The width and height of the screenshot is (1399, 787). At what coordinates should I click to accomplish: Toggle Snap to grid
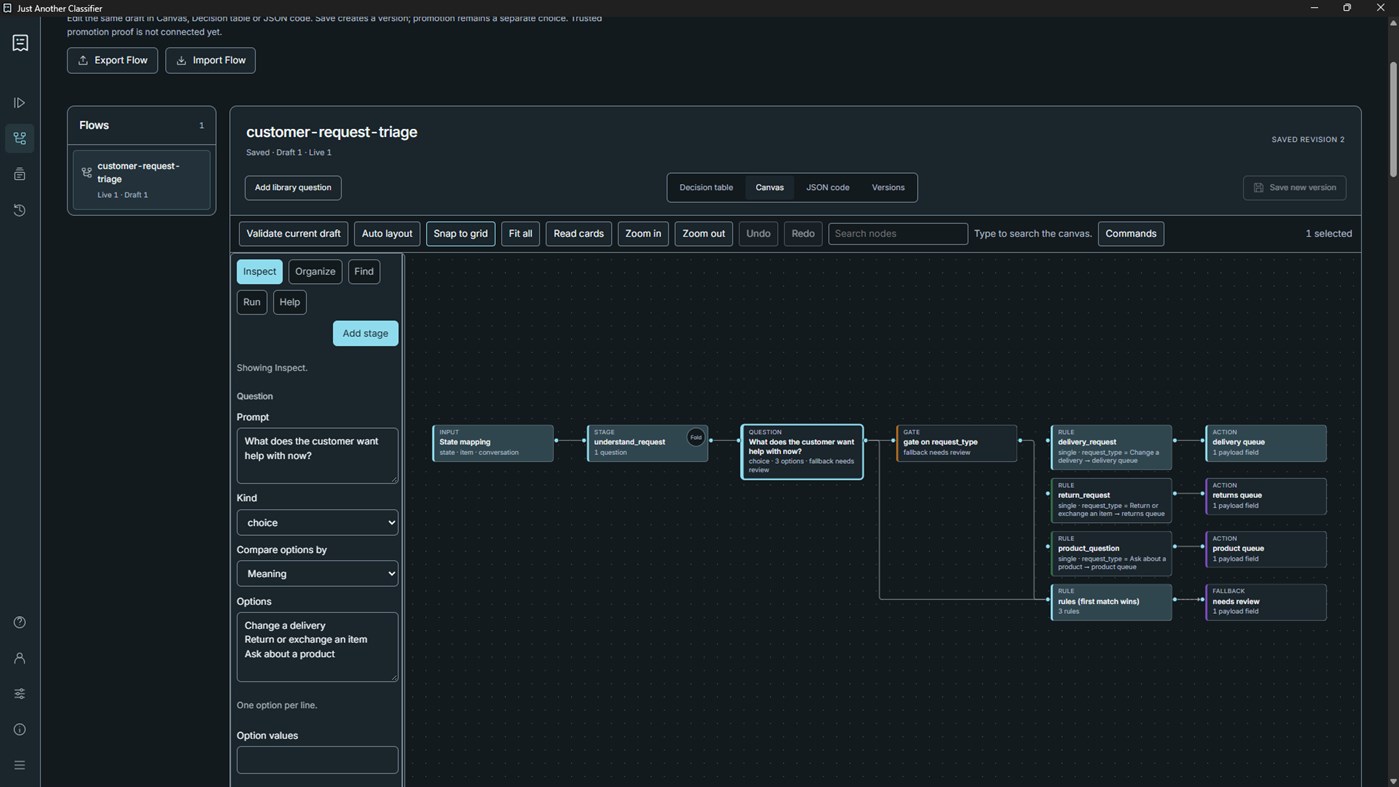[x=460, y=234]
